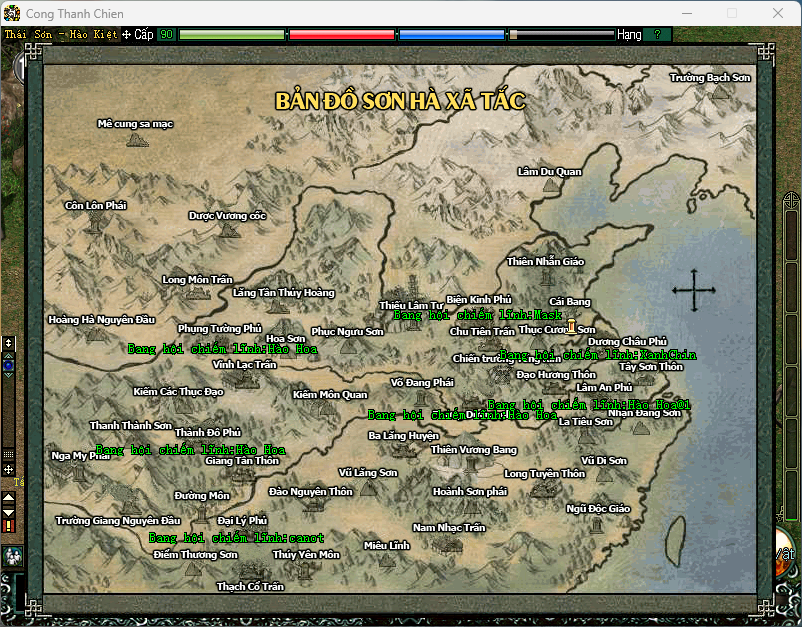
Task: Click the level 90 indicator box
Action: coord(166,35)
